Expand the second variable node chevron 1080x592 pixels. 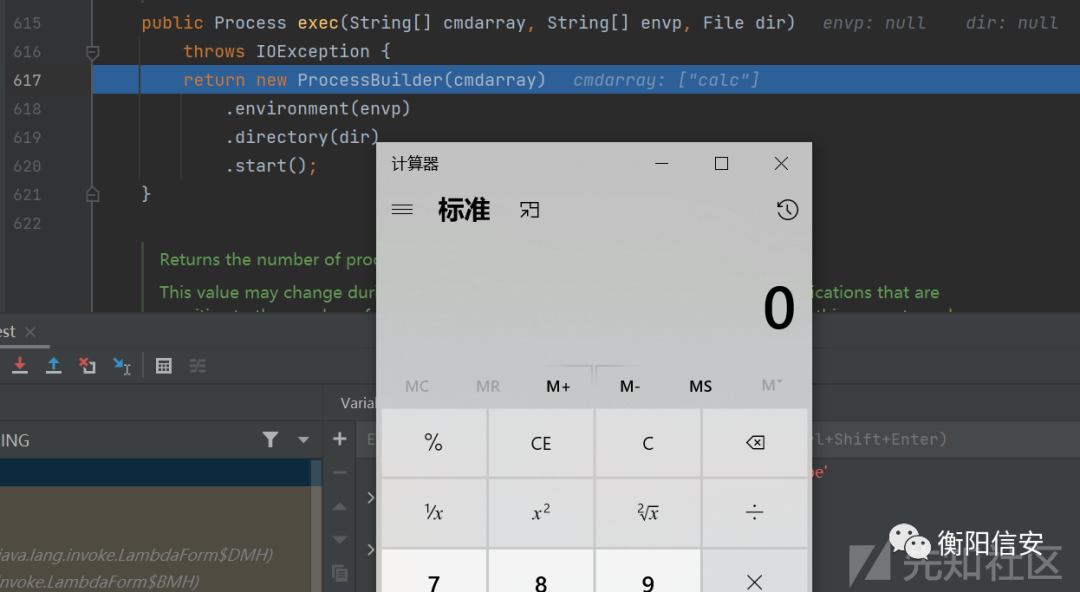(x=371, y=549)
